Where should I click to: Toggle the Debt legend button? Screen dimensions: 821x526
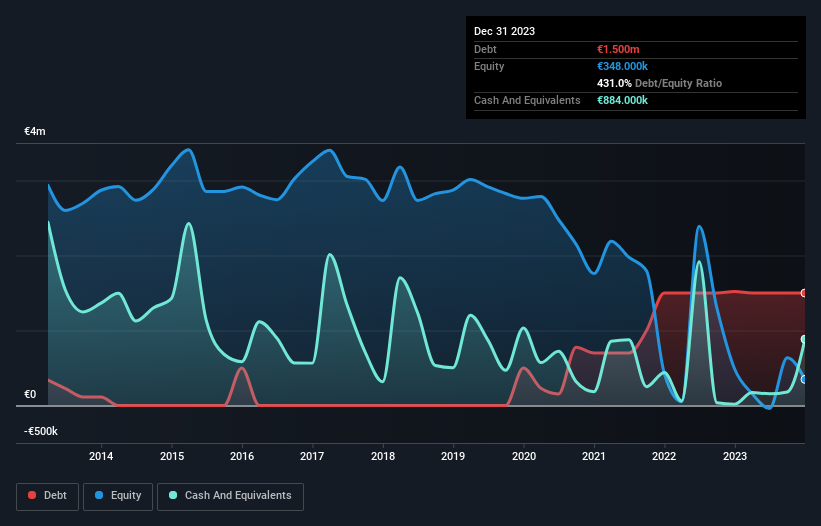(x=48, y=496)
